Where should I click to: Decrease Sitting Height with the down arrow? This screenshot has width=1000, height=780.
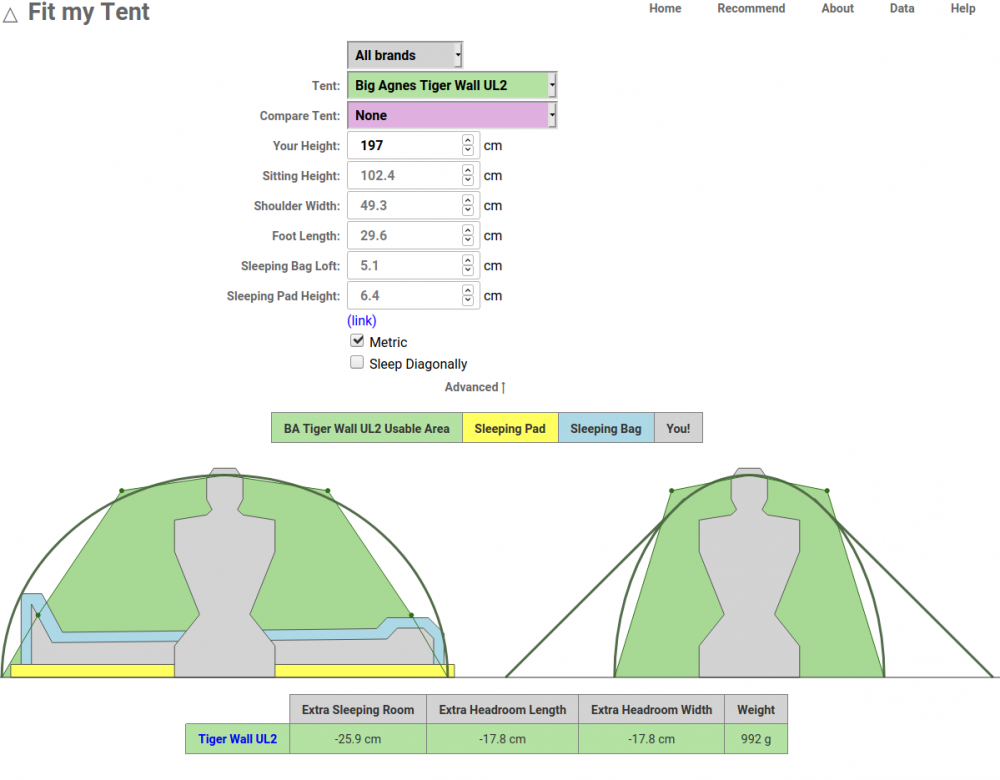point(467,181)
